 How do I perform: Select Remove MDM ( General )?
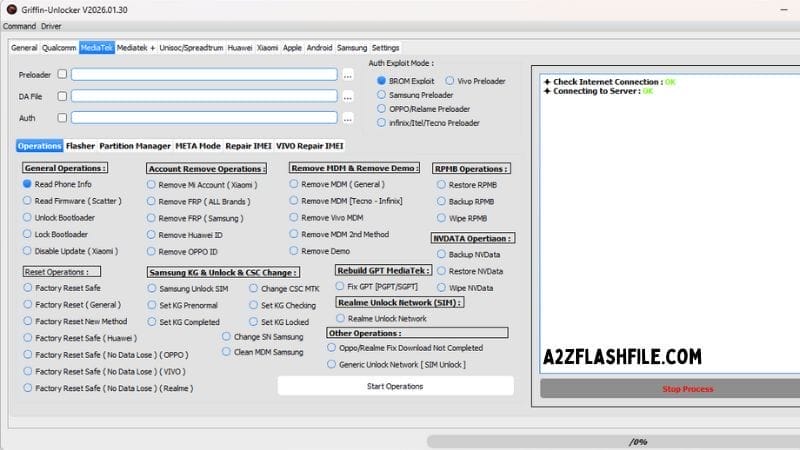point(337,184)
